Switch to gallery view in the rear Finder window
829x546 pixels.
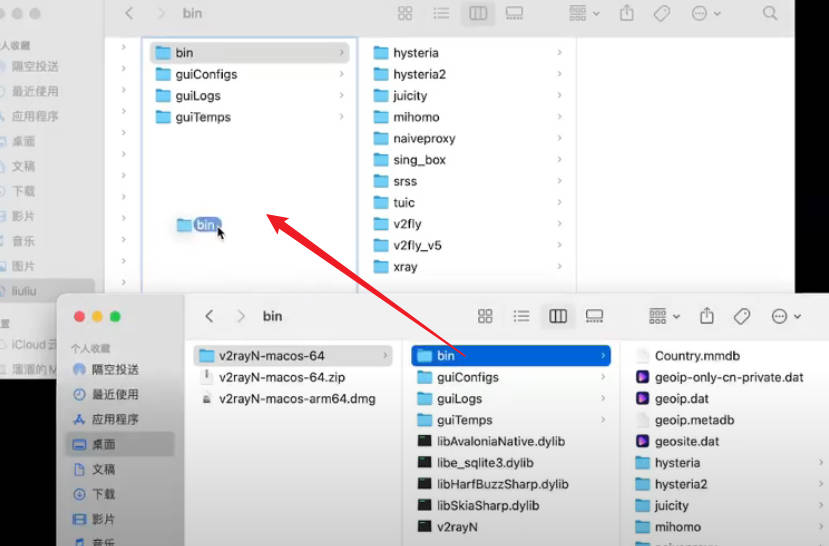(x=514, y=13)
